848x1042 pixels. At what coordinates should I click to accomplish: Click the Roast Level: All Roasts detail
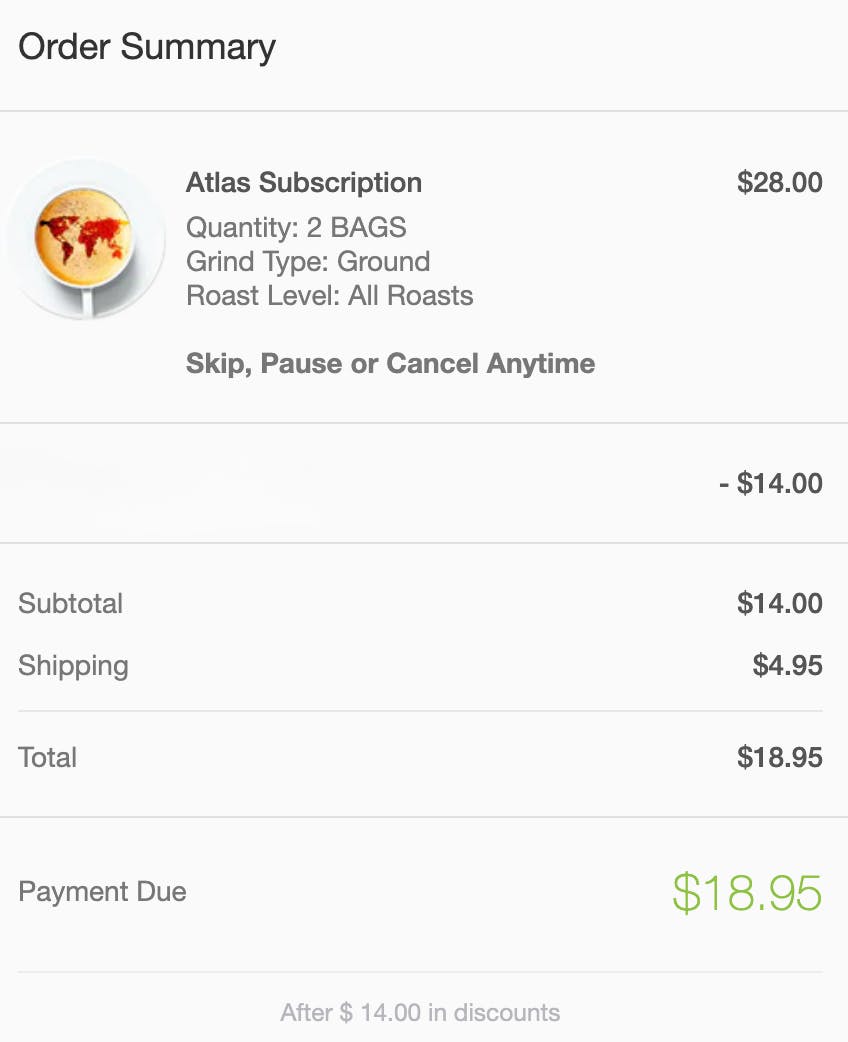click(329, 296)
